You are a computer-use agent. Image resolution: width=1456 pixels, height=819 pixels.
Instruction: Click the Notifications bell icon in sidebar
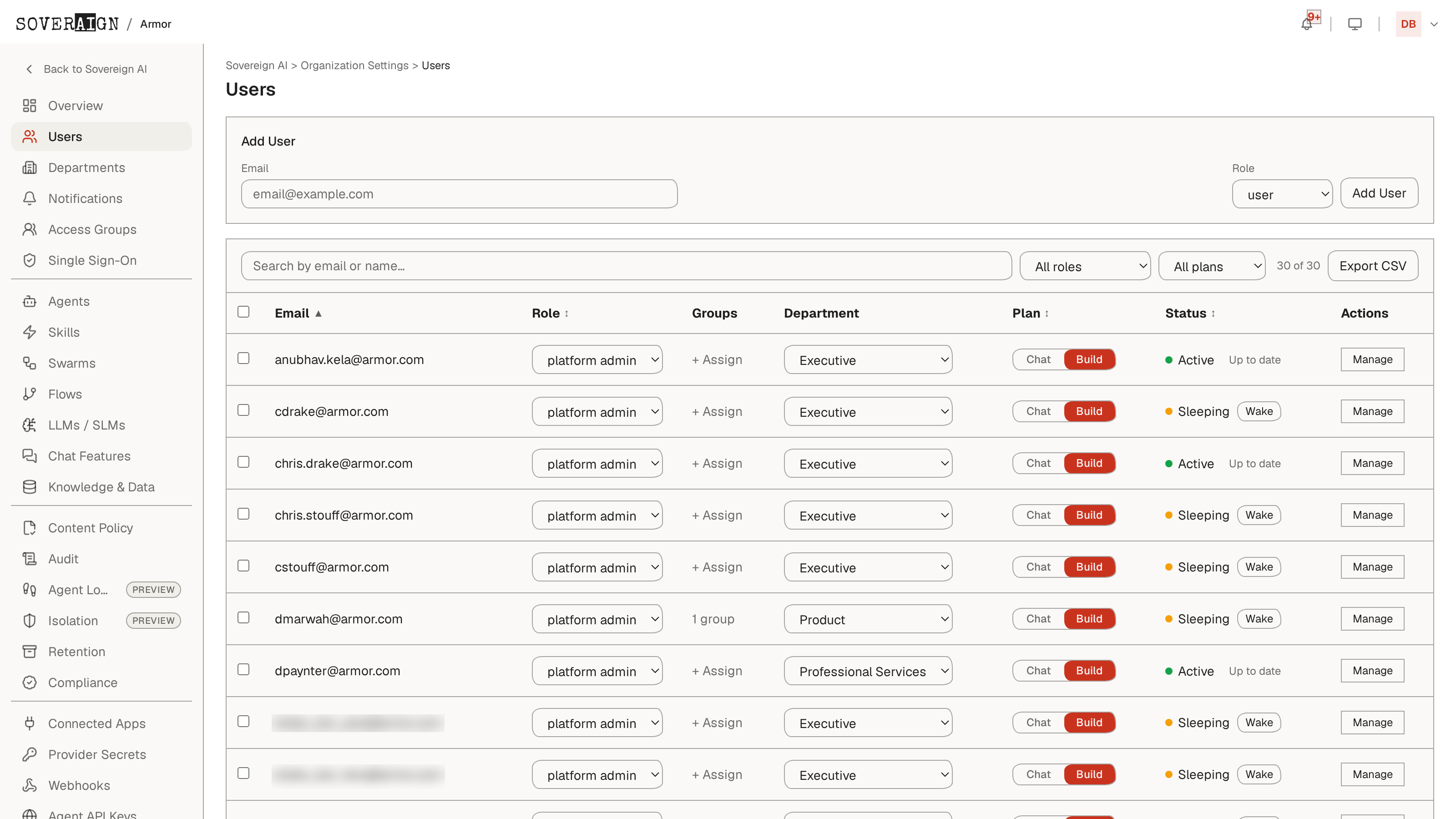click(30, 198)
